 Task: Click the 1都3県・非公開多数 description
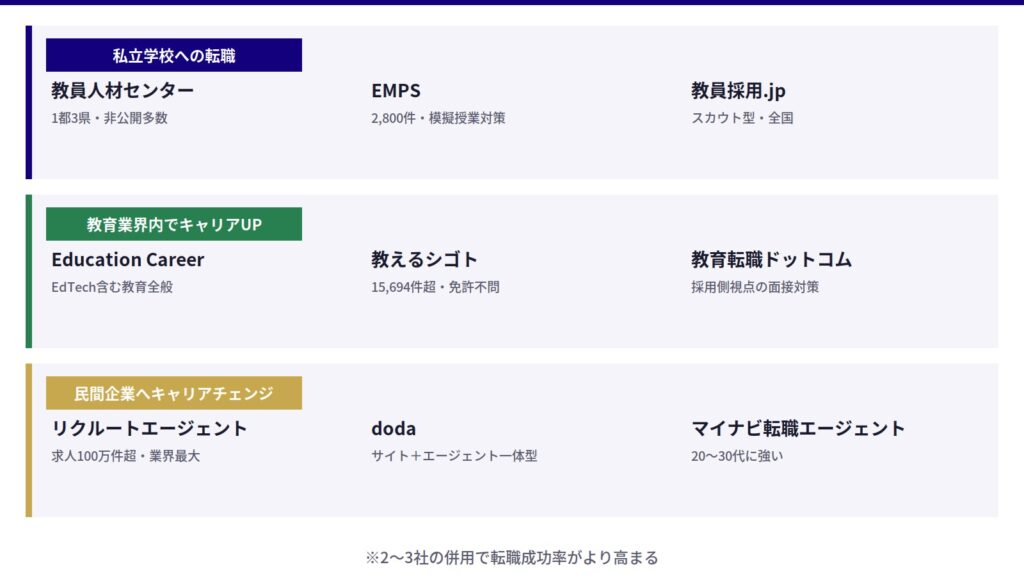click(109, 118)
